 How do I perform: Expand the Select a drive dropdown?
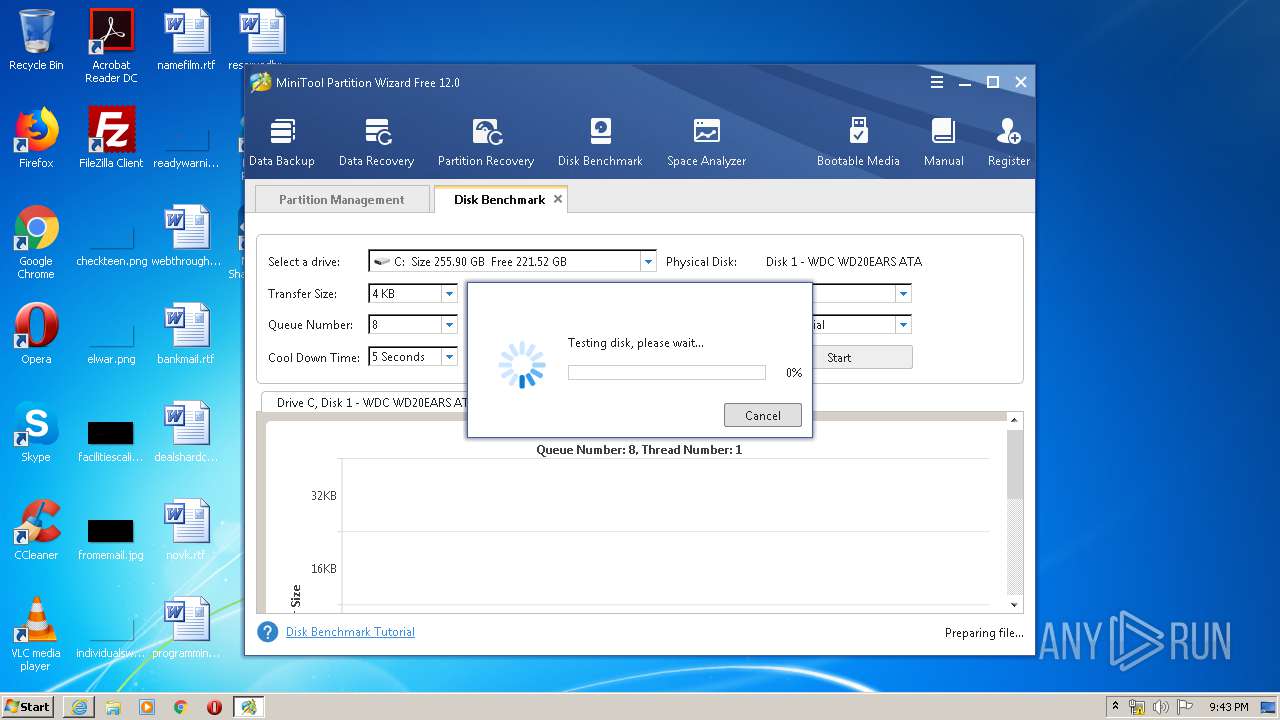click(648, 262)
